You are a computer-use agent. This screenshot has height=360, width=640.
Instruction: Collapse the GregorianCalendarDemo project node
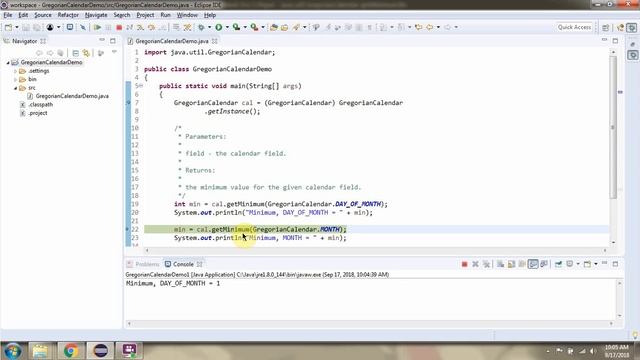coord(8,63)
